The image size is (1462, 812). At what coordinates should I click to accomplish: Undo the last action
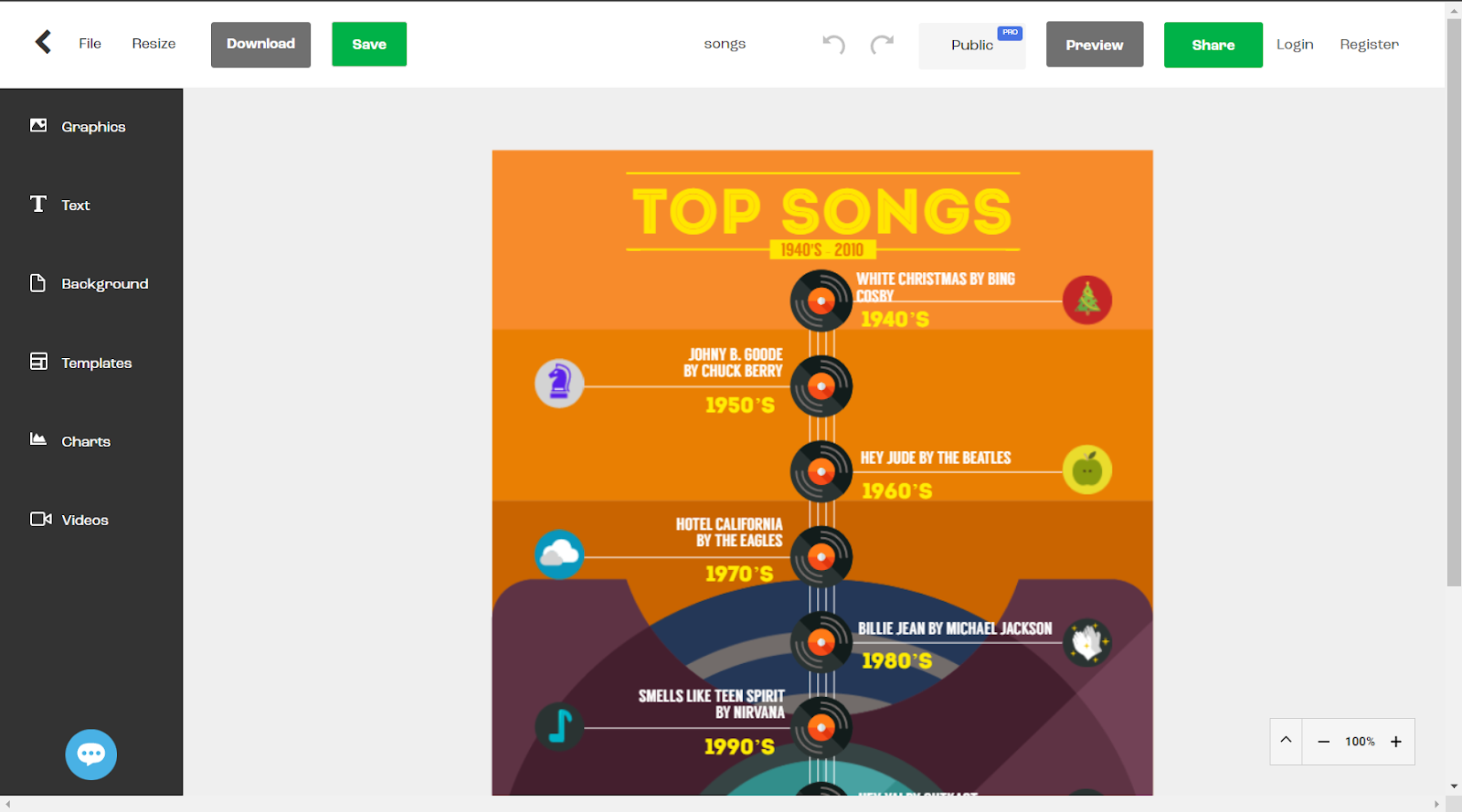833,44
